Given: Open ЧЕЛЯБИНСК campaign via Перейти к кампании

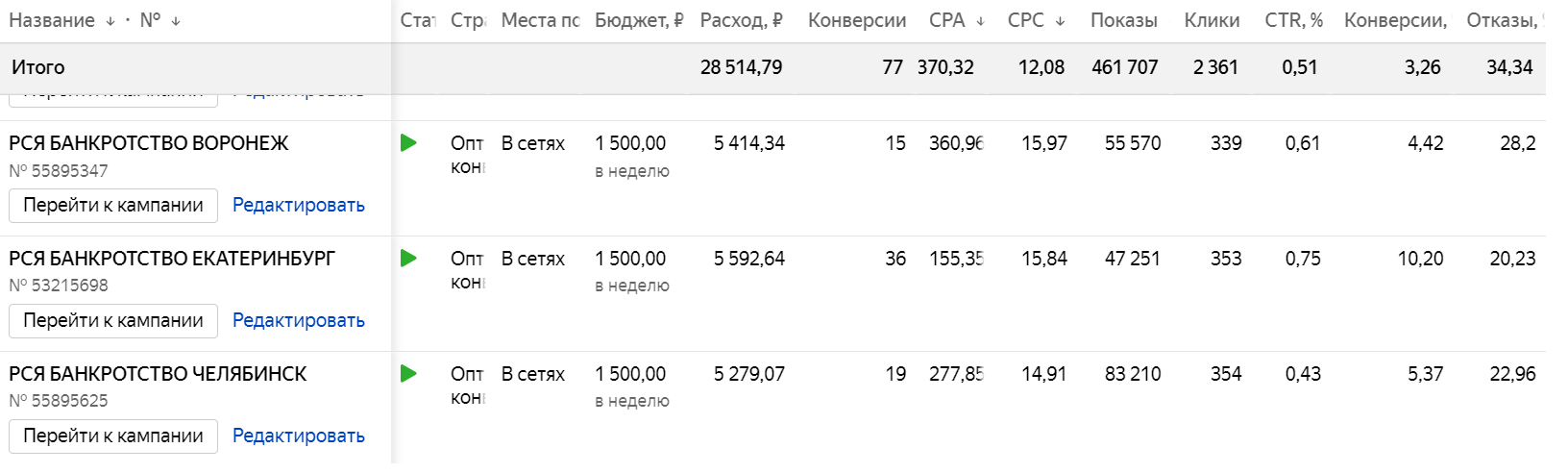Looking at the screenshot, I should pos(113,436).
